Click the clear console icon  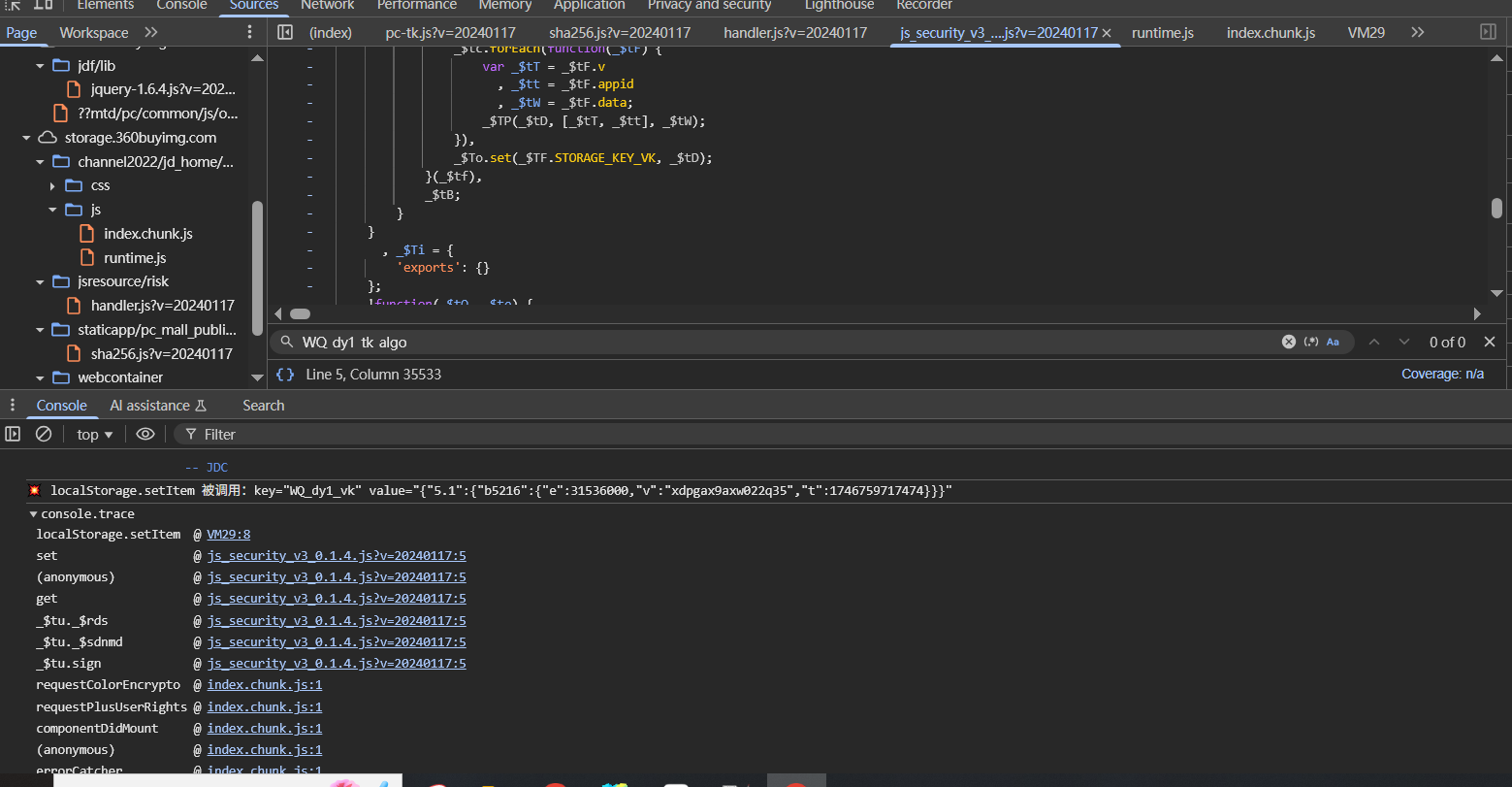pyautogui.click(x=44, y=434)
